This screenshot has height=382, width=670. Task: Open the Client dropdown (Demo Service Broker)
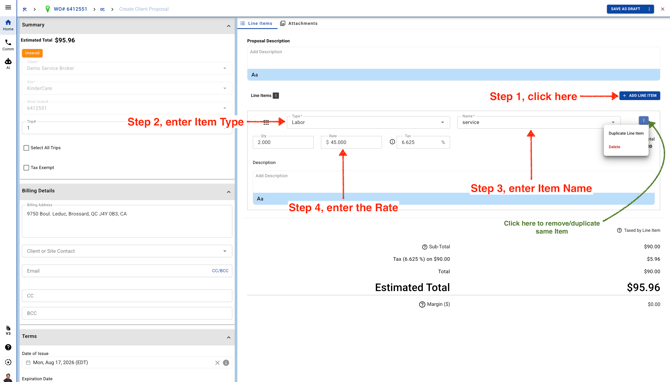(x=127, y=68)
